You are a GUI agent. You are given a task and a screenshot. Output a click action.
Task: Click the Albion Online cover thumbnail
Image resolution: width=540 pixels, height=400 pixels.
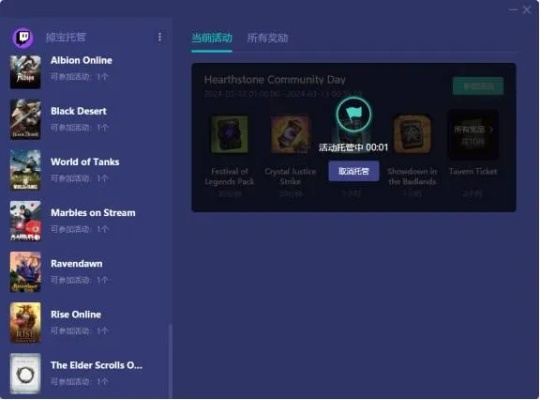[25, 72]
